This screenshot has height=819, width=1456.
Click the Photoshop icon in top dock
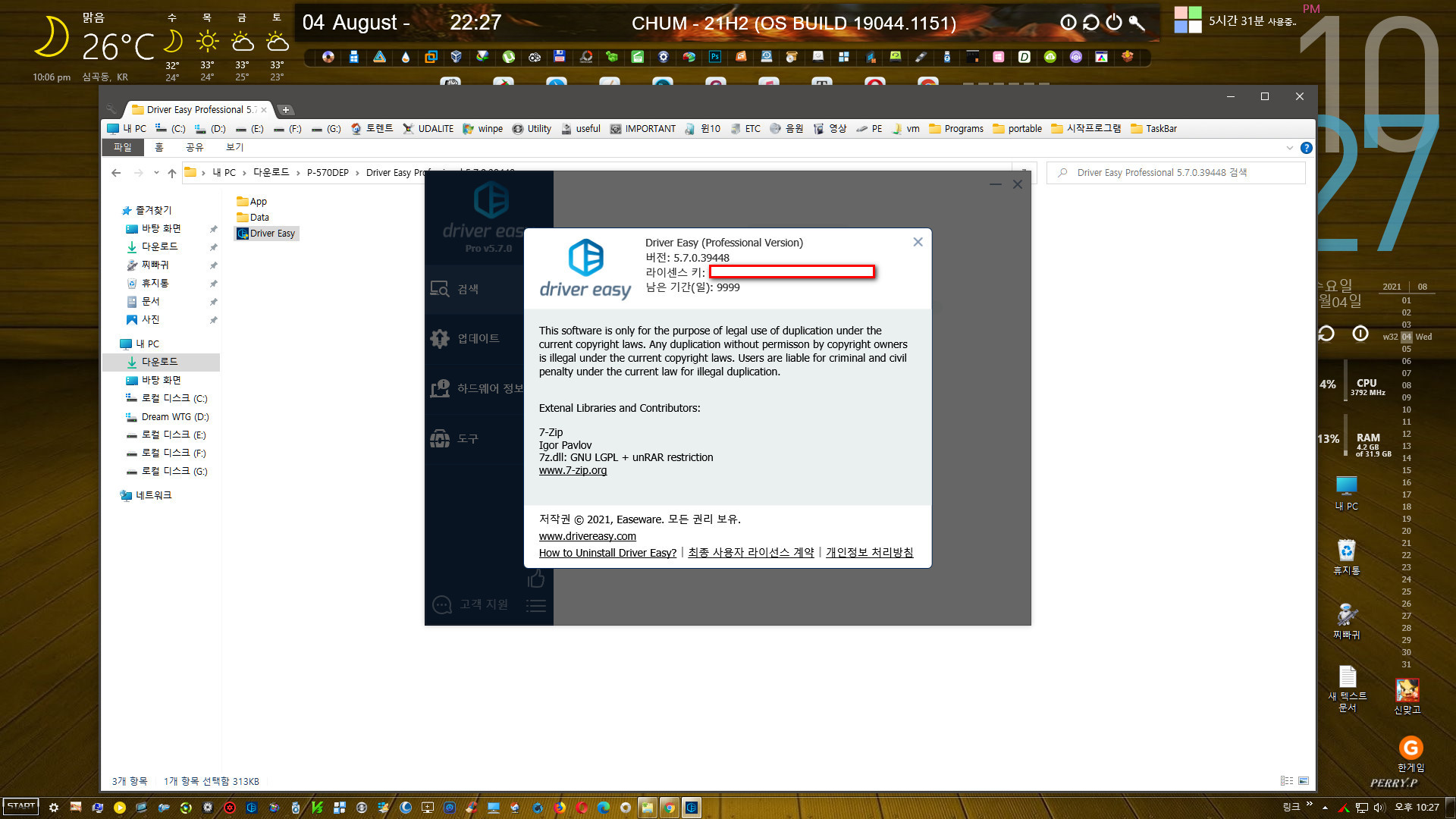[x=715, y=57]
